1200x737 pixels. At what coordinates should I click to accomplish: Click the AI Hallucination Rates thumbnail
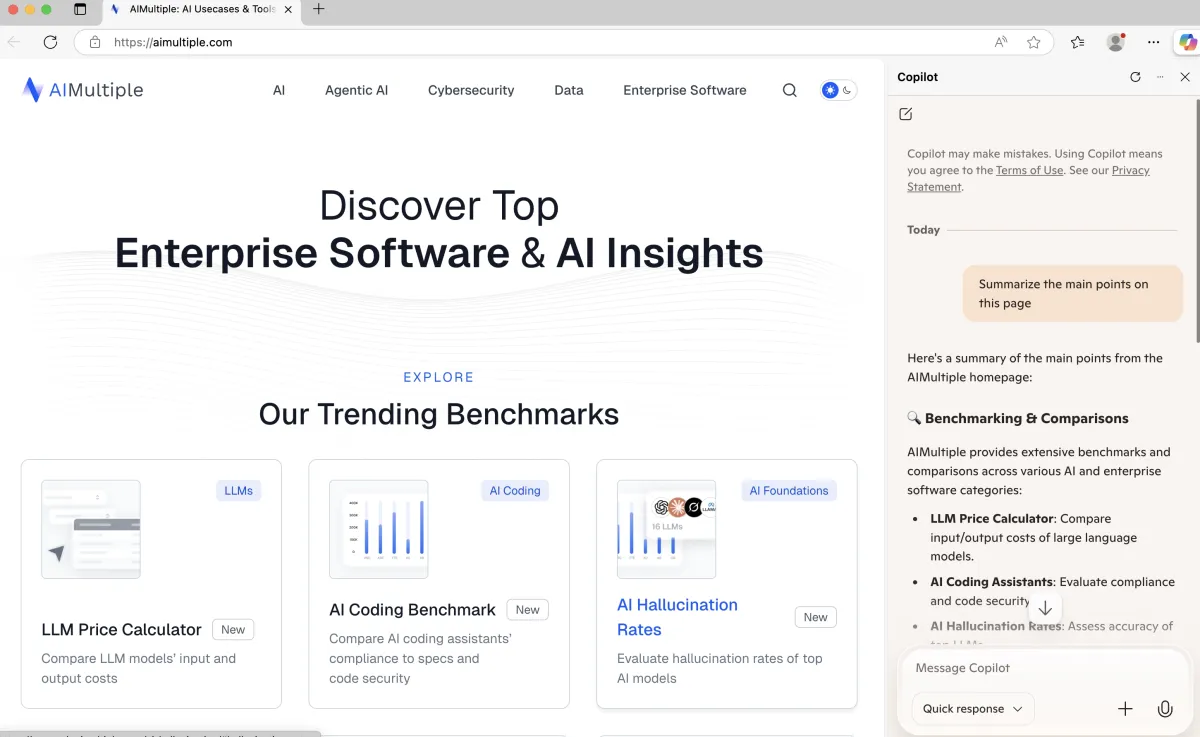(667, 529)
